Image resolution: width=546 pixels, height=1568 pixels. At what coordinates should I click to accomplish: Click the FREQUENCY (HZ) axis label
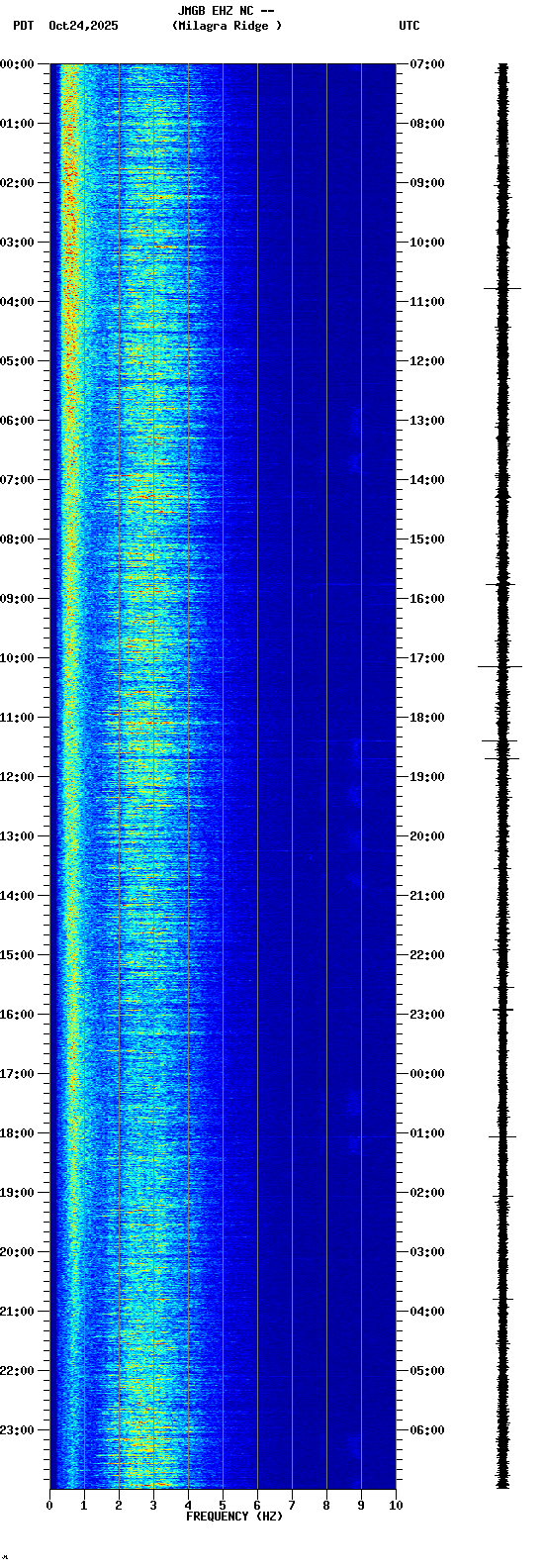(234, 1517)
